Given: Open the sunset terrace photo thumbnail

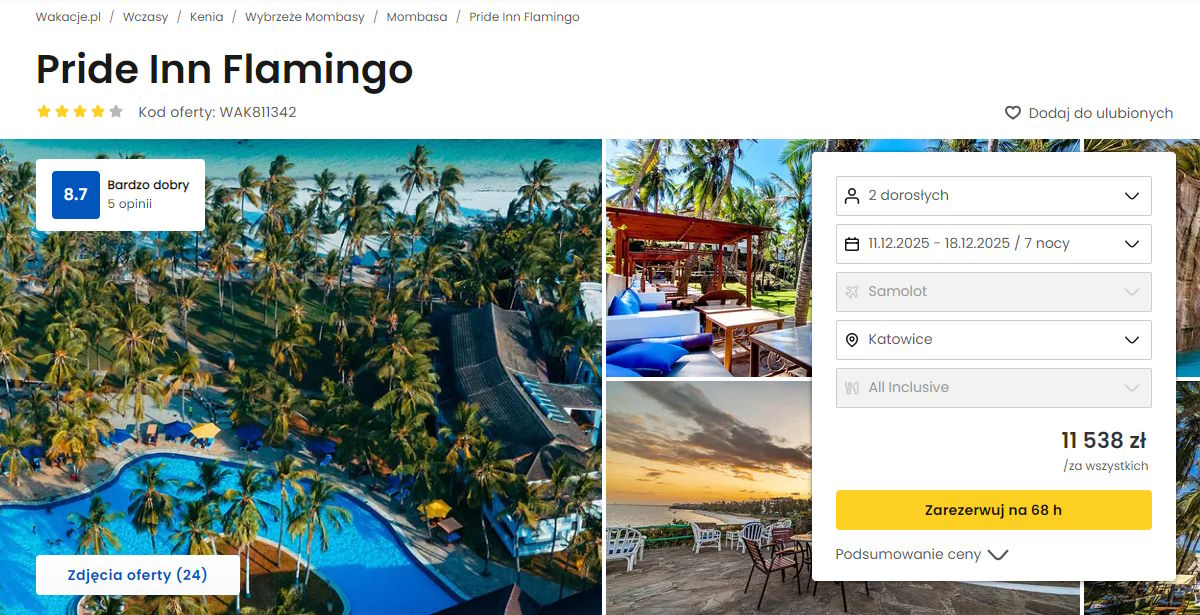Looking at the screenshot, I should coord(708,497).
